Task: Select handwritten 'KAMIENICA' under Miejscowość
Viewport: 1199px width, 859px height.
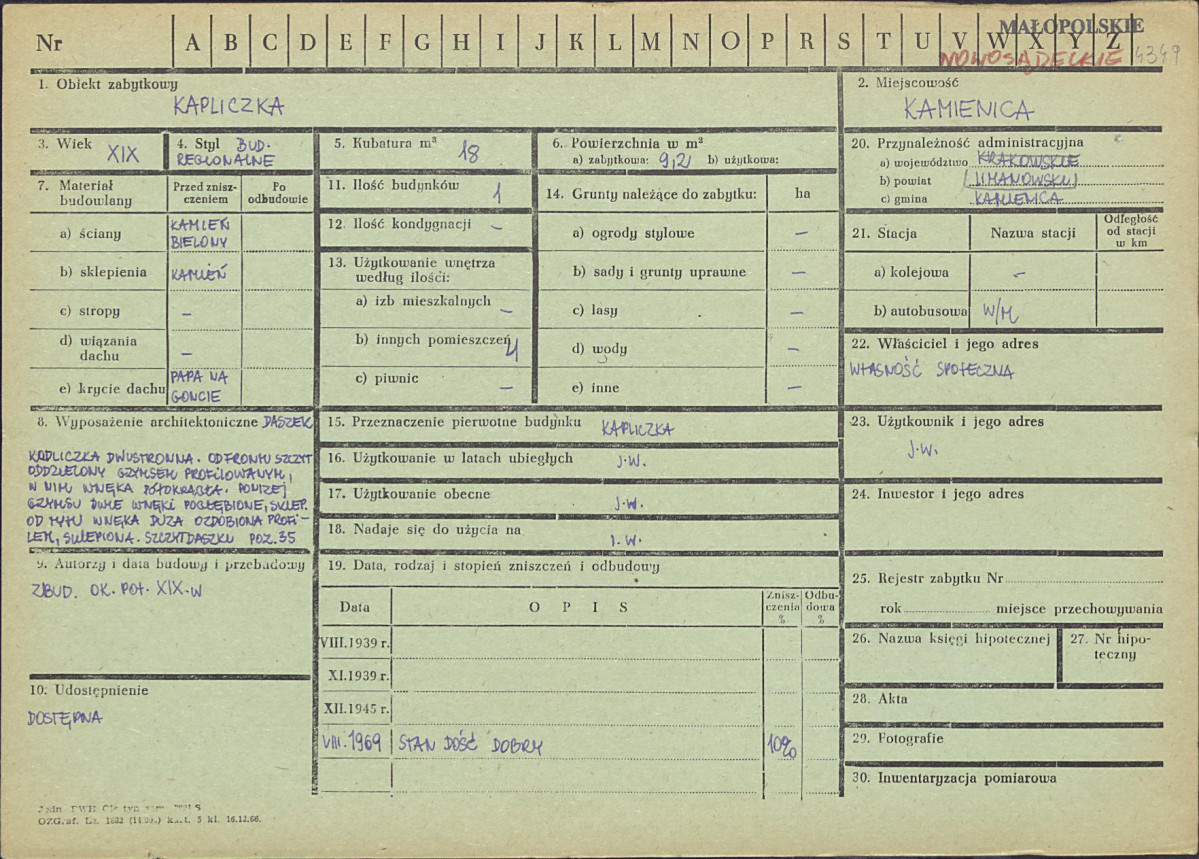Action: click(x=969, y=109)
